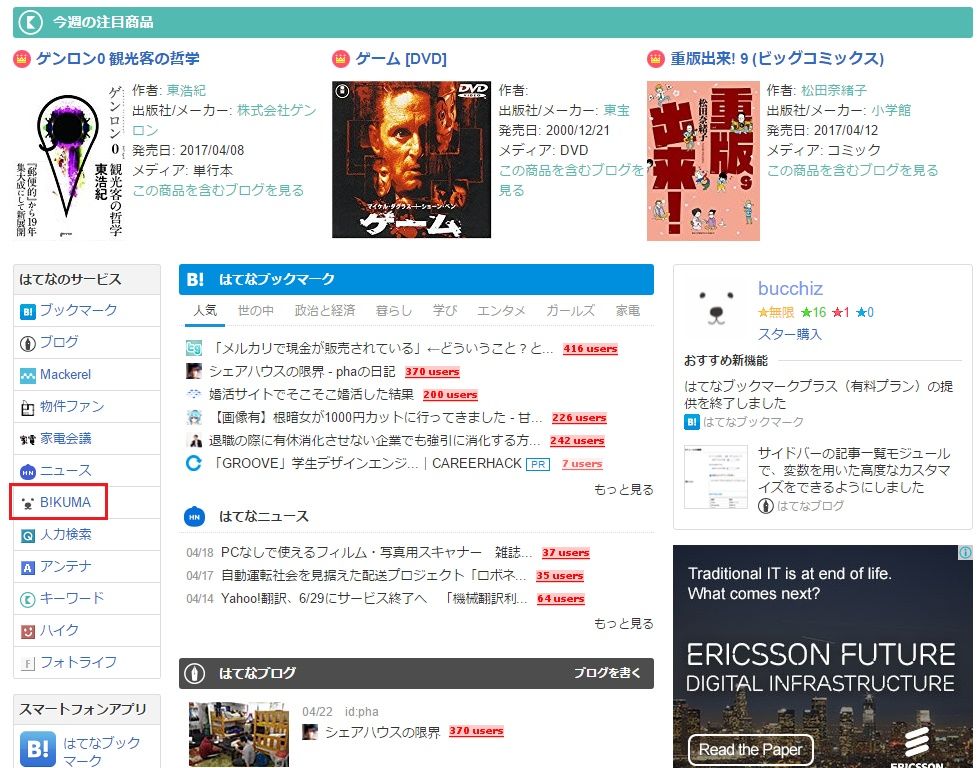Image resolution: width=980 pixels, height=768 pixels.
Task: Click the ゲンロン0 book cover thumbnail
Action: tap(69, 161)
